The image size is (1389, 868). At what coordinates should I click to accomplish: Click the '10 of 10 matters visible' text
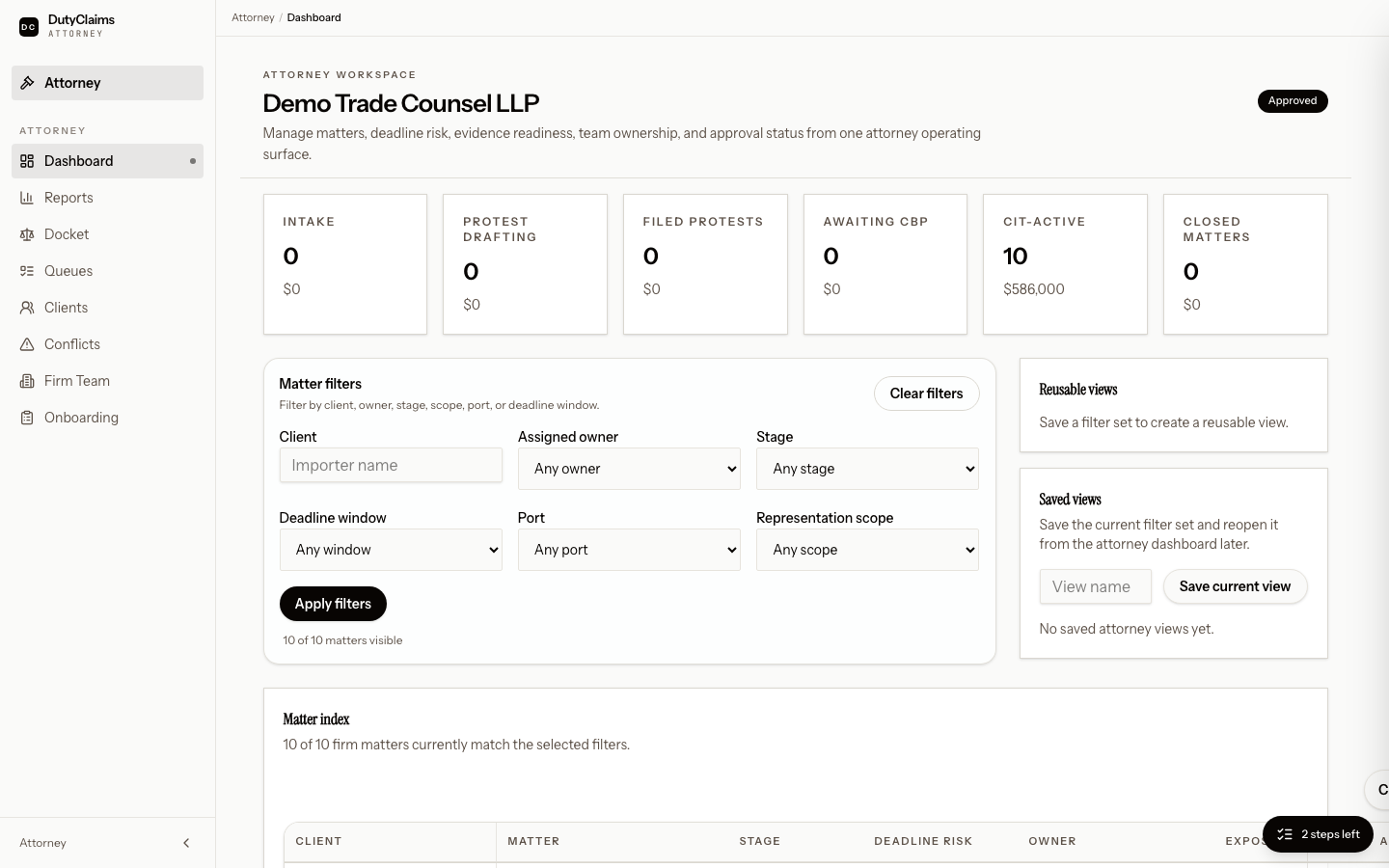pos(342,640)
